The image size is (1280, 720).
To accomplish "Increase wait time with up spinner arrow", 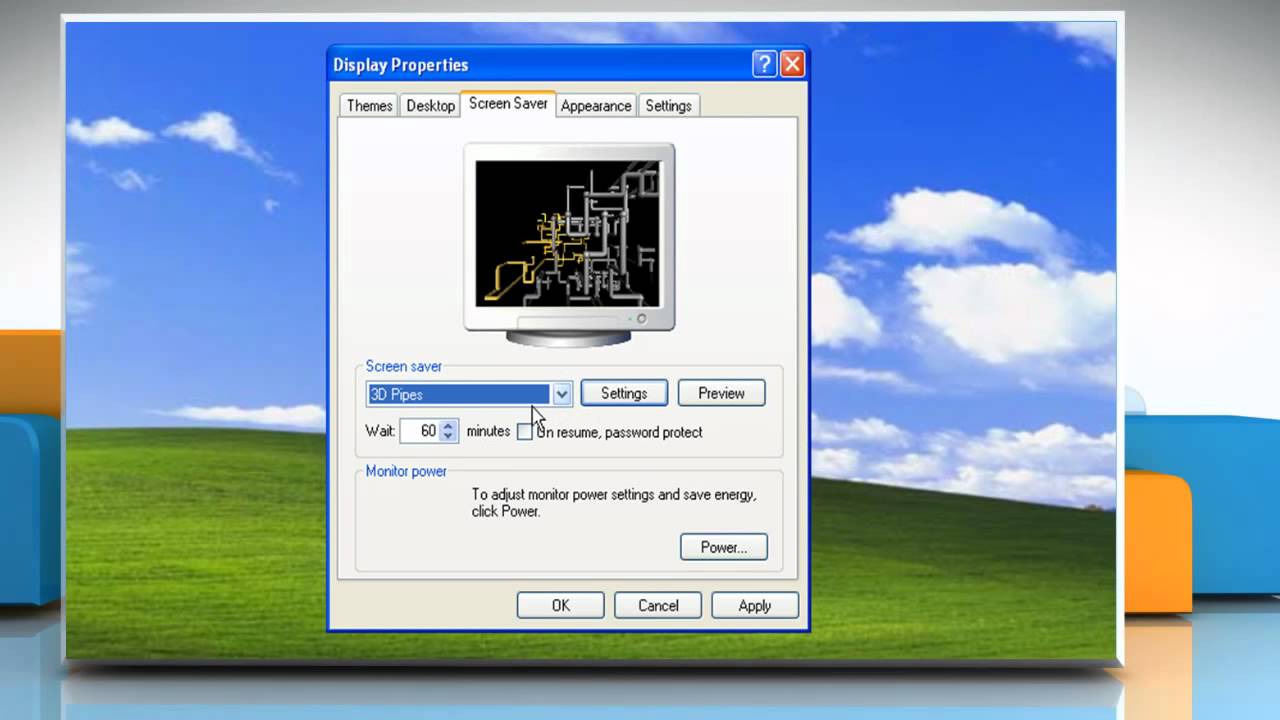I will point(448,426).
